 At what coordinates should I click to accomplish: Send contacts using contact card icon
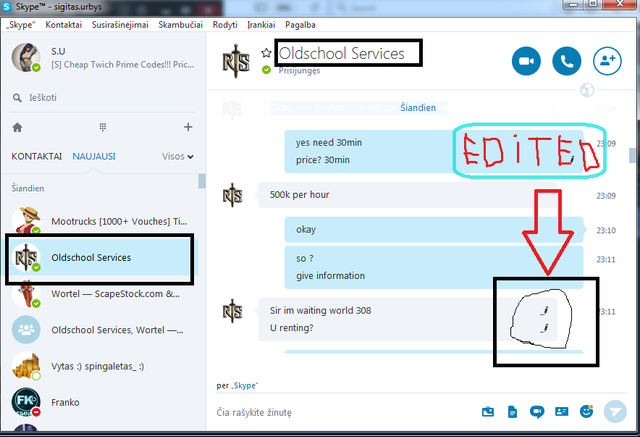tap(562, 411)
